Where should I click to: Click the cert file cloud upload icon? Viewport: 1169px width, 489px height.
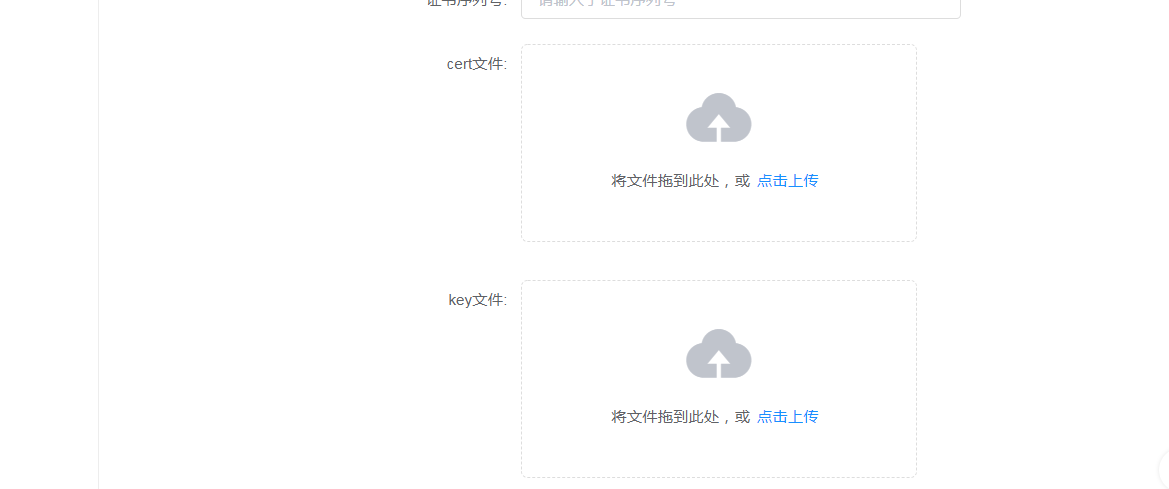click(x=719, y=118)
